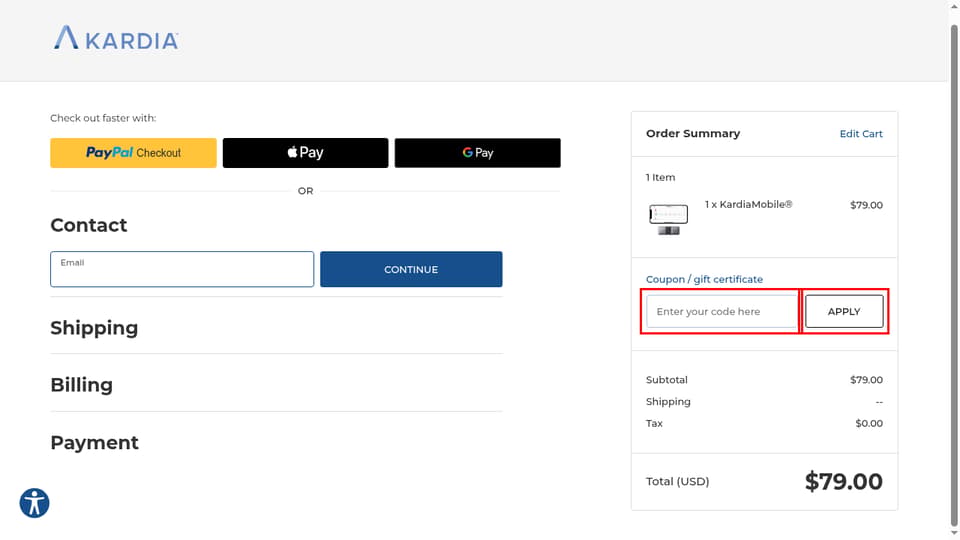Open the Edit Cart link

click(861, 134)
